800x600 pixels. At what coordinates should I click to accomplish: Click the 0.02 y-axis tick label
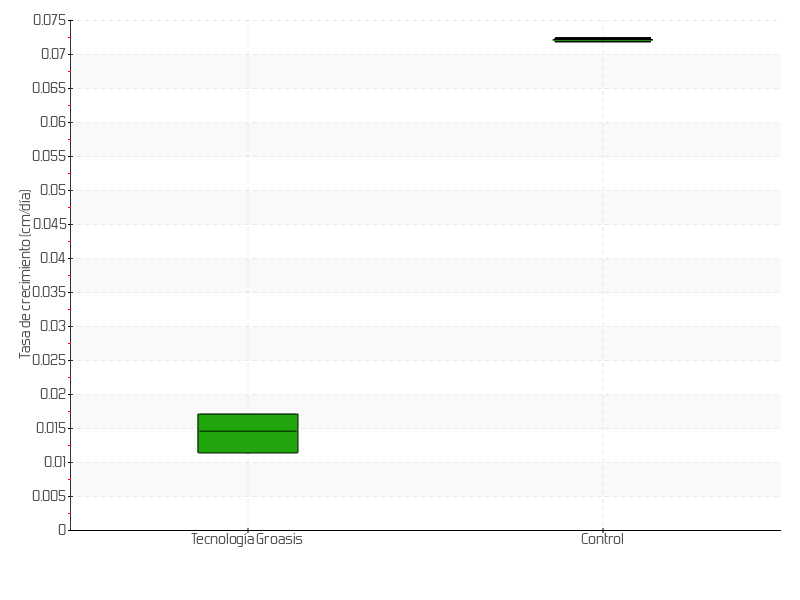point(53,394)
